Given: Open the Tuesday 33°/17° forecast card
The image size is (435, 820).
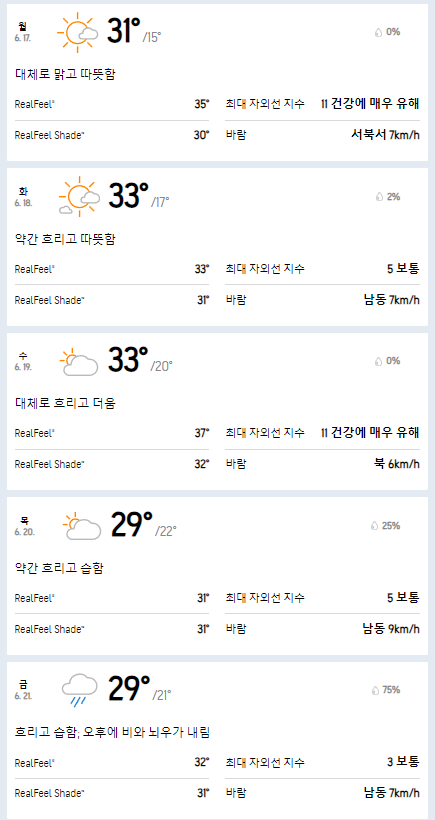Looking at the screenshot, I should 218,247.
